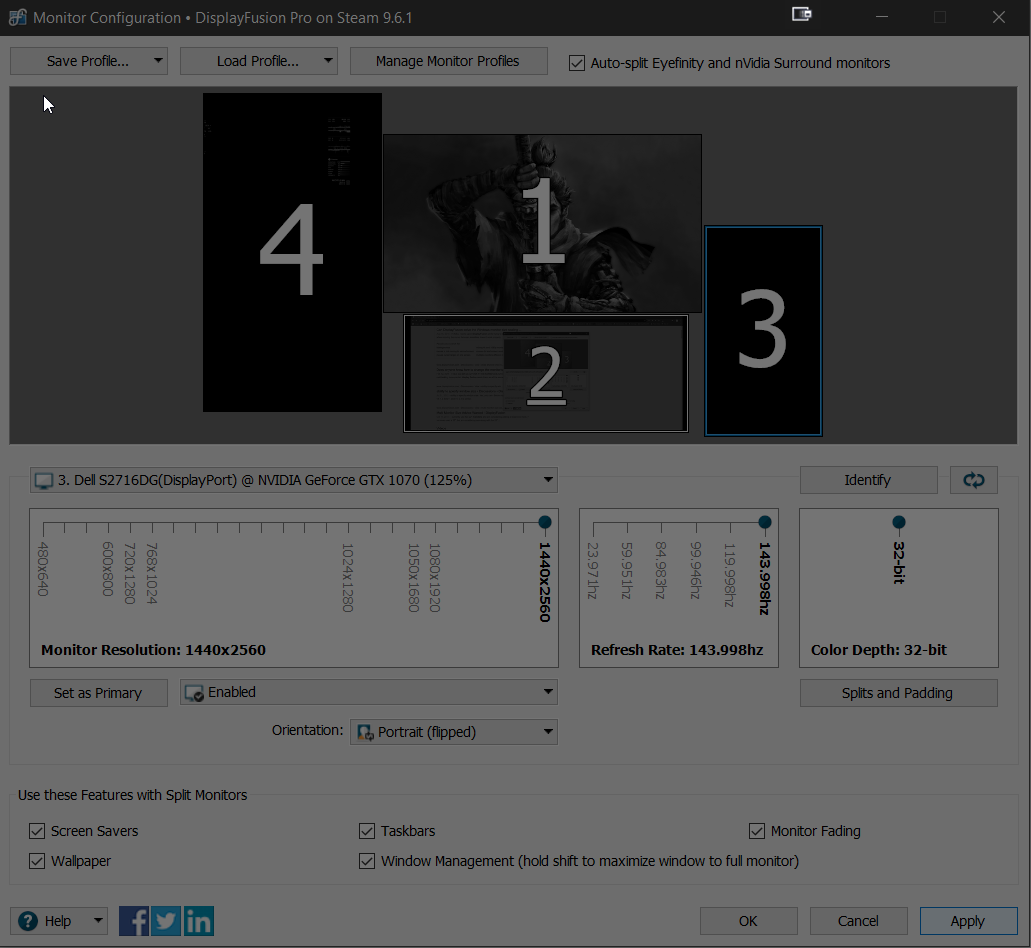Toggle Auto-split Eyefinity and nVidia Surround checkbox
Screen dimensions: 1031x948
coord(577,63)
